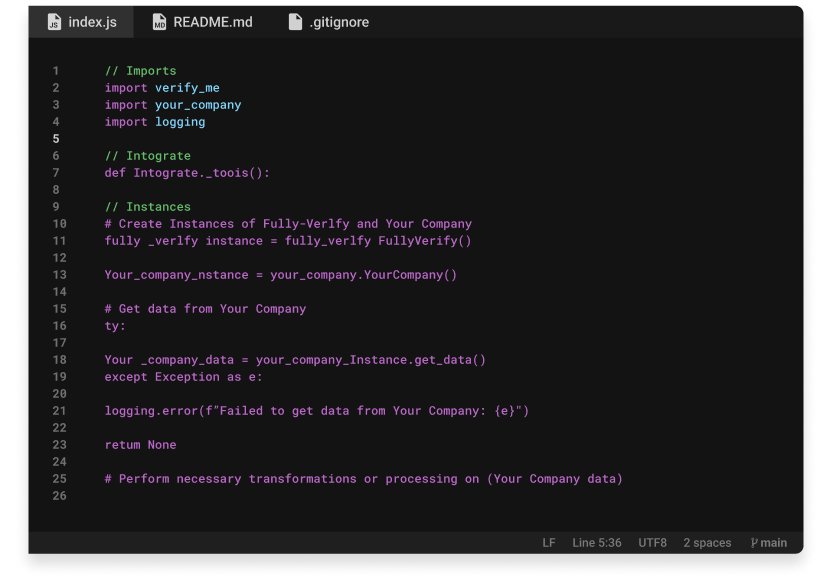Image resolution: width=819 pixels, height=579 pixels.
Task: Place cursor on empty line 5
Action: [x=300, y=139]
